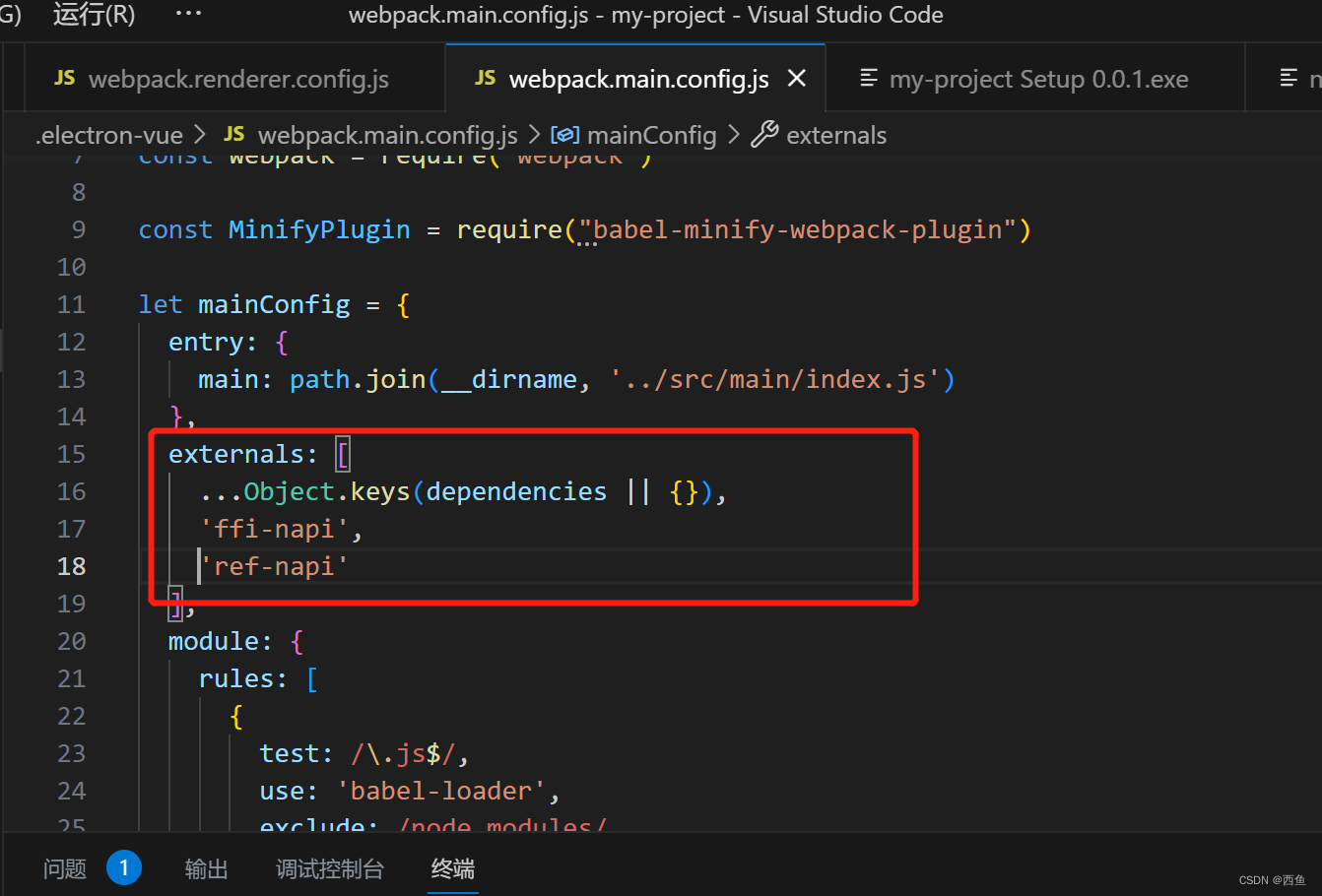Open the 输出 panel
This screenshot has height=896, width=1322.
[x=206, y=869]
